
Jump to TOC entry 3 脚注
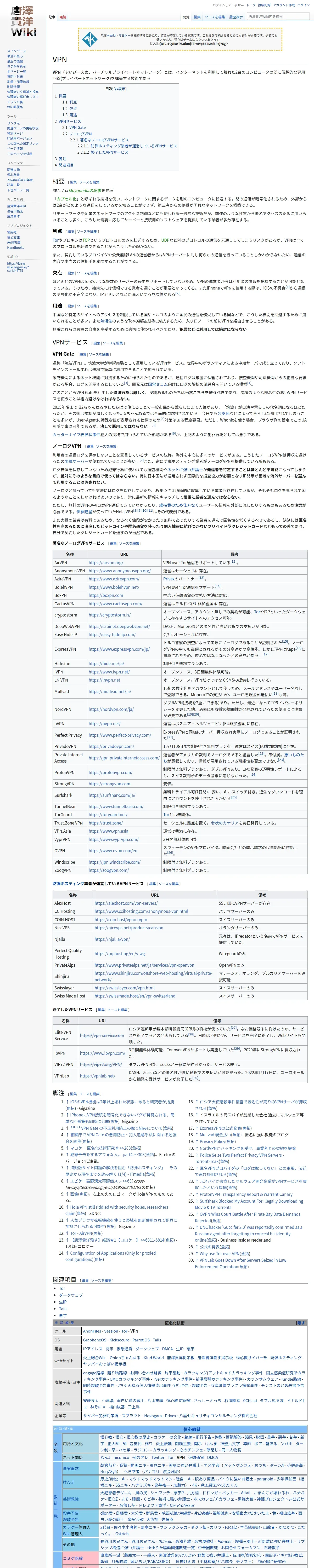click(60, 159)
